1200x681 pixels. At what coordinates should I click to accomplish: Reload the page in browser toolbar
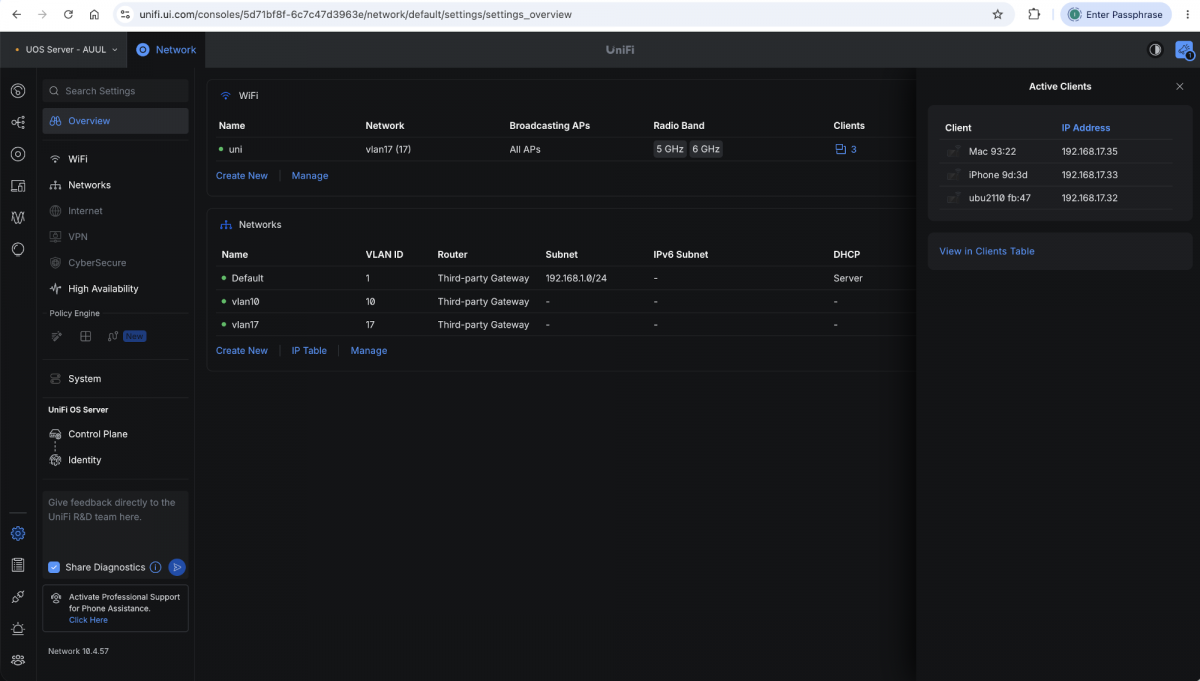point(68,15)
